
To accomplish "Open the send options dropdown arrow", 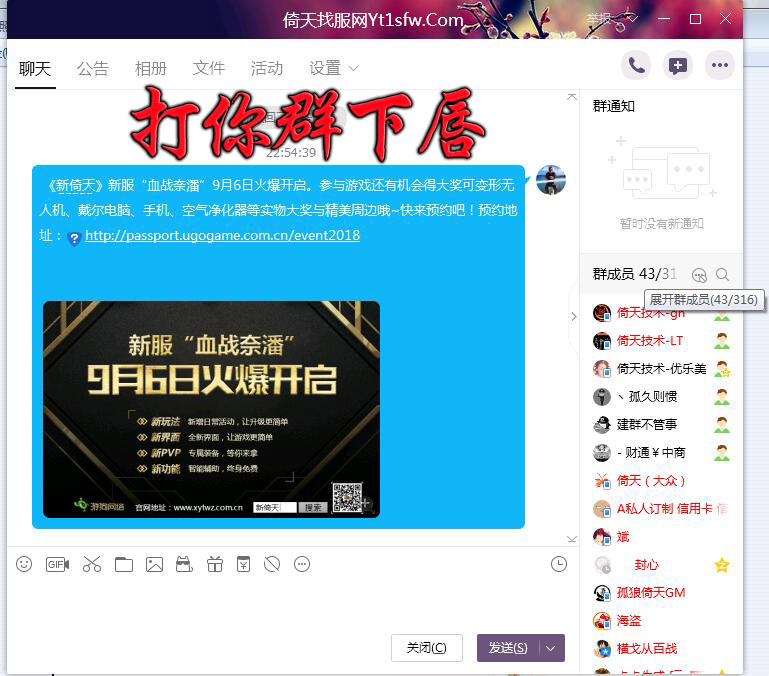I will [551, 648].
